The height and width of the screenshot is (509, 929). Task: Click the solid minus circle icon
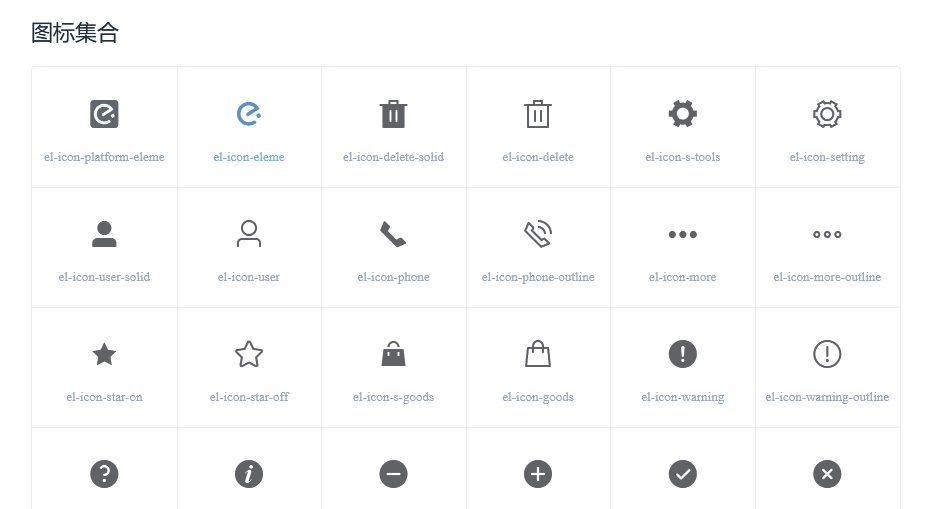click(x=393, y=474)
